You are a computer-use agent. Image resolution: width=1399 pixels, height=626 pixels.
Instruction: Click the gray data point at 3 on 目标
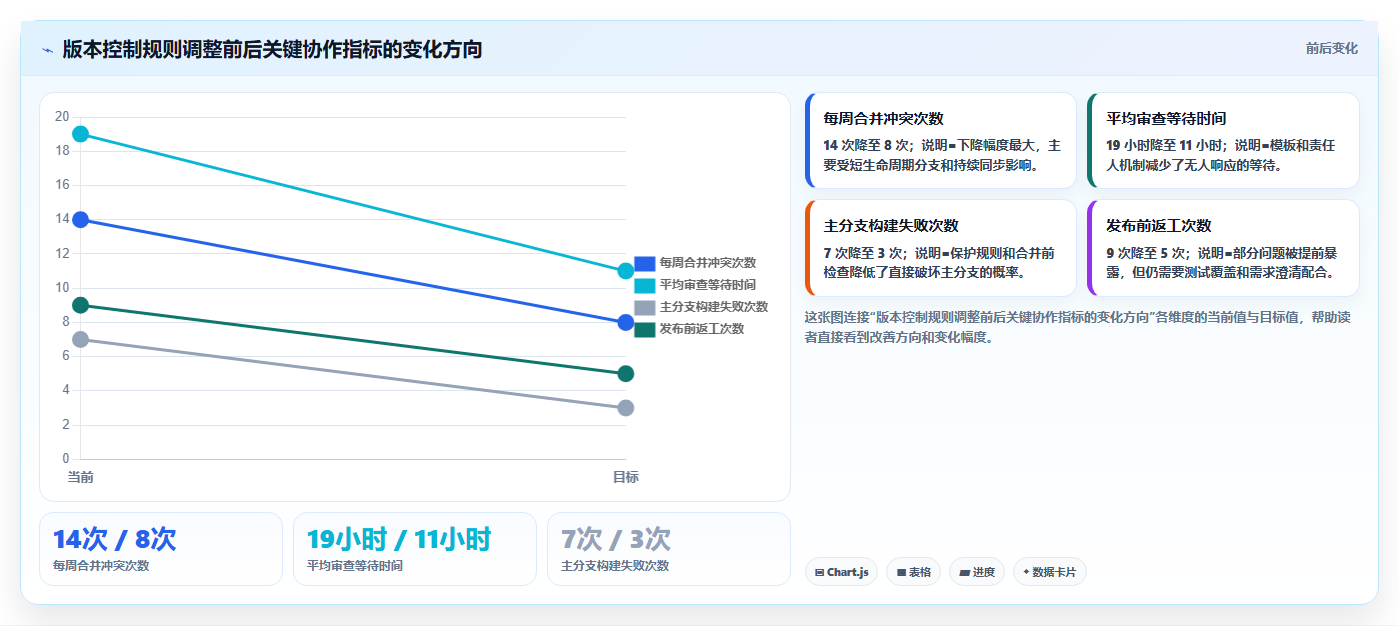pyautogui.click(x=626, y=408)
